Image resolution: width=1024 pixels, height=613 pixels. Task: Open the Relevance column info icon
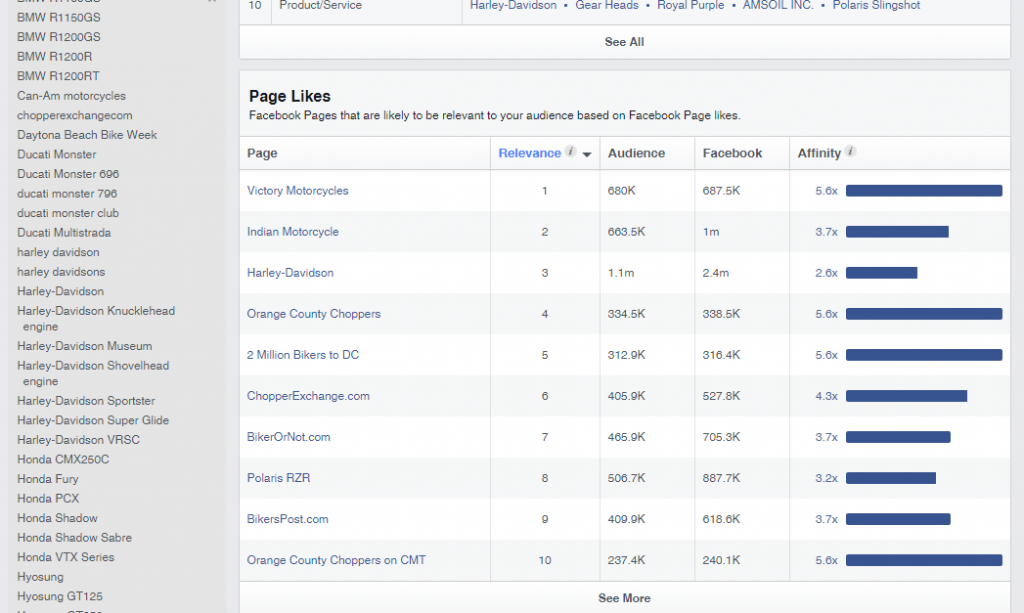570,151
